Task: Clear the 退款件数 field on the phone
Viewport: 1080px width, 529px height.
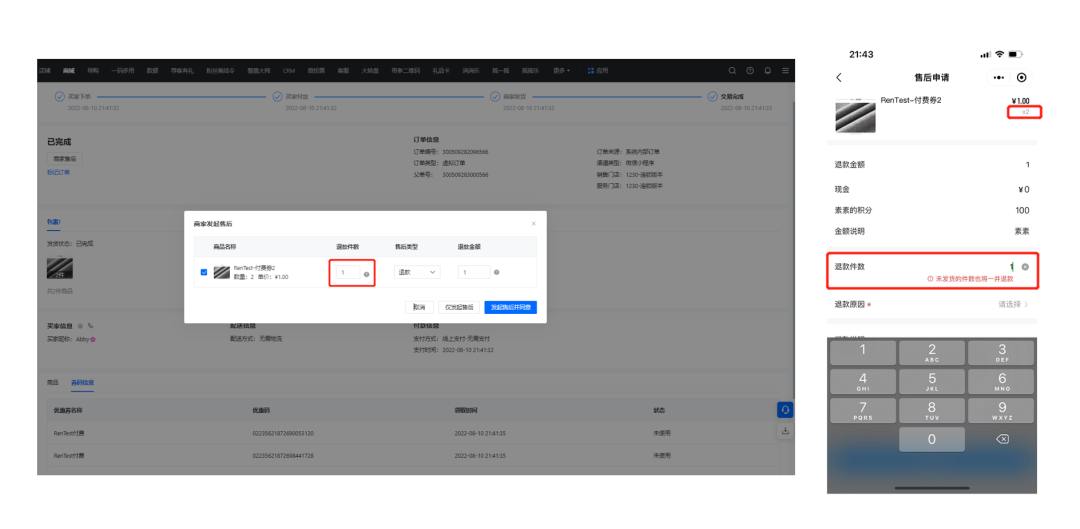Action: point(1025,267)
